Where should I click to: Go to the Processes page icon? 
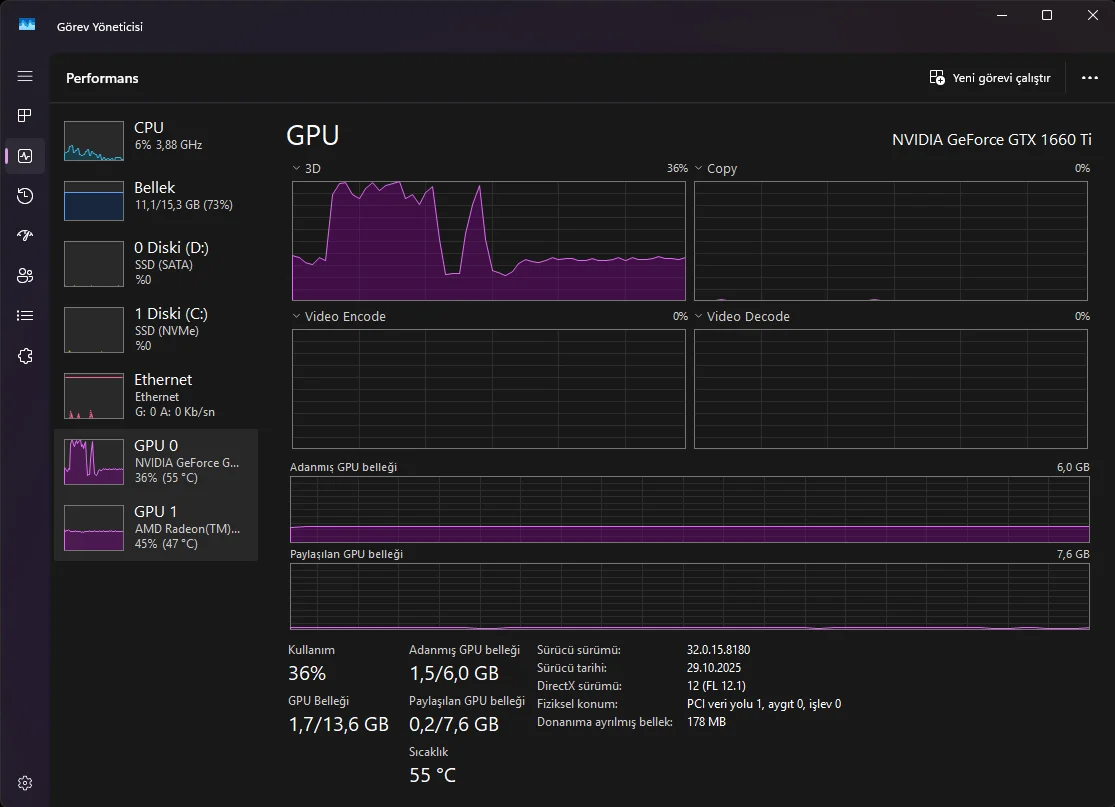(x=25, y=116)
